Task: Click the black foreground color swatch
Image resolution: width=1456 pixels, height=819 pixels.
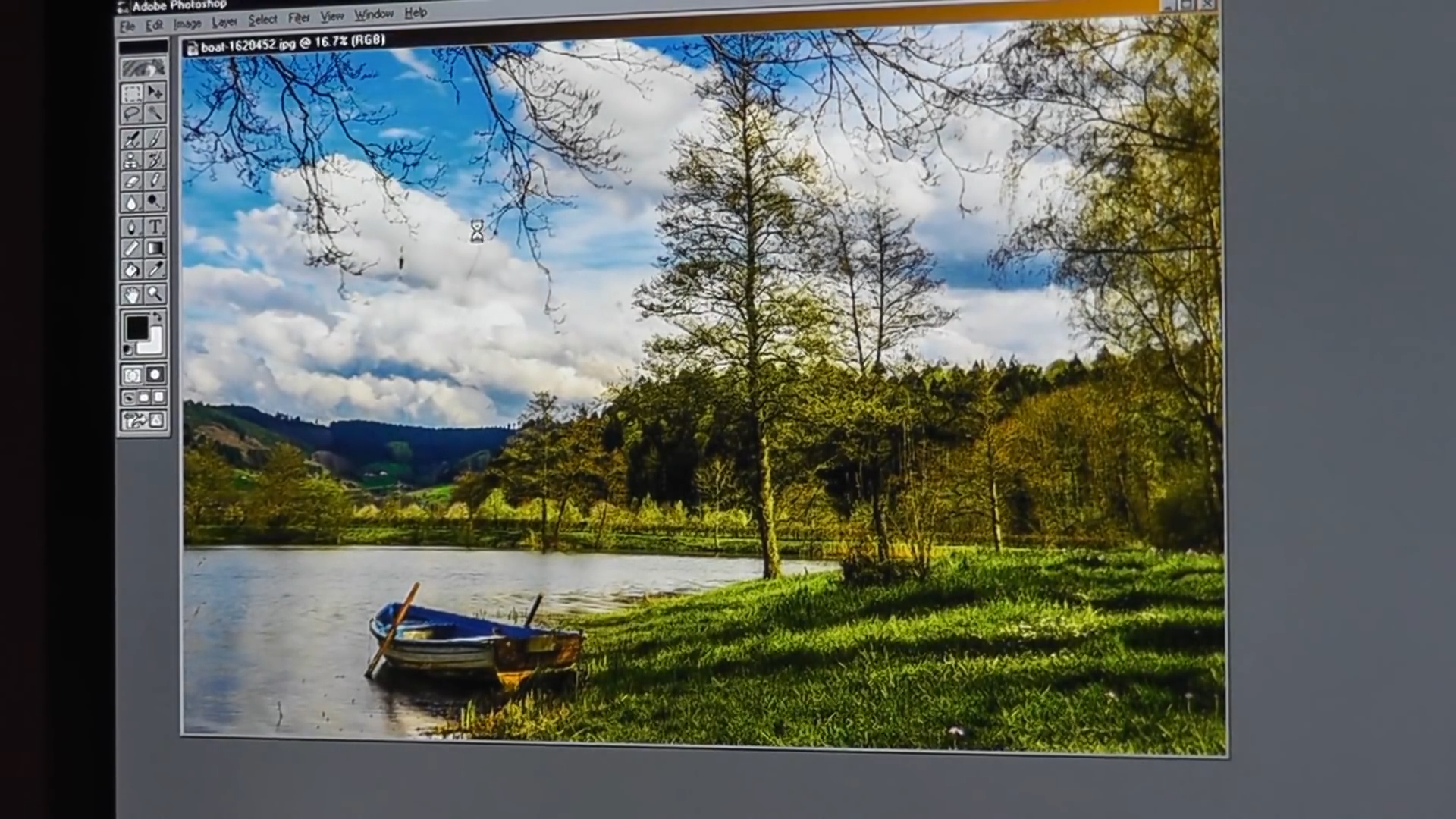Action: (x=136, y=328)
